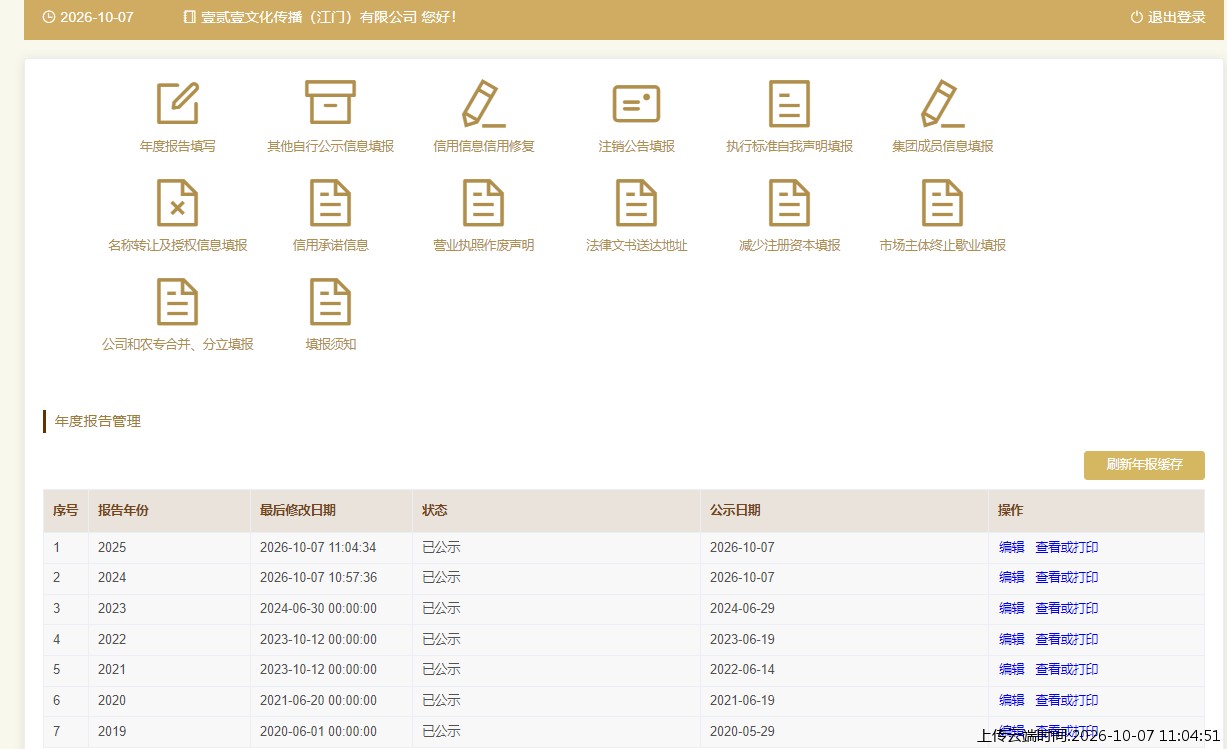The width and height of the screenshot is (1227, 749).
Task: Open the 名称转让及授权信息填报 icon
Action: [177, 203]
